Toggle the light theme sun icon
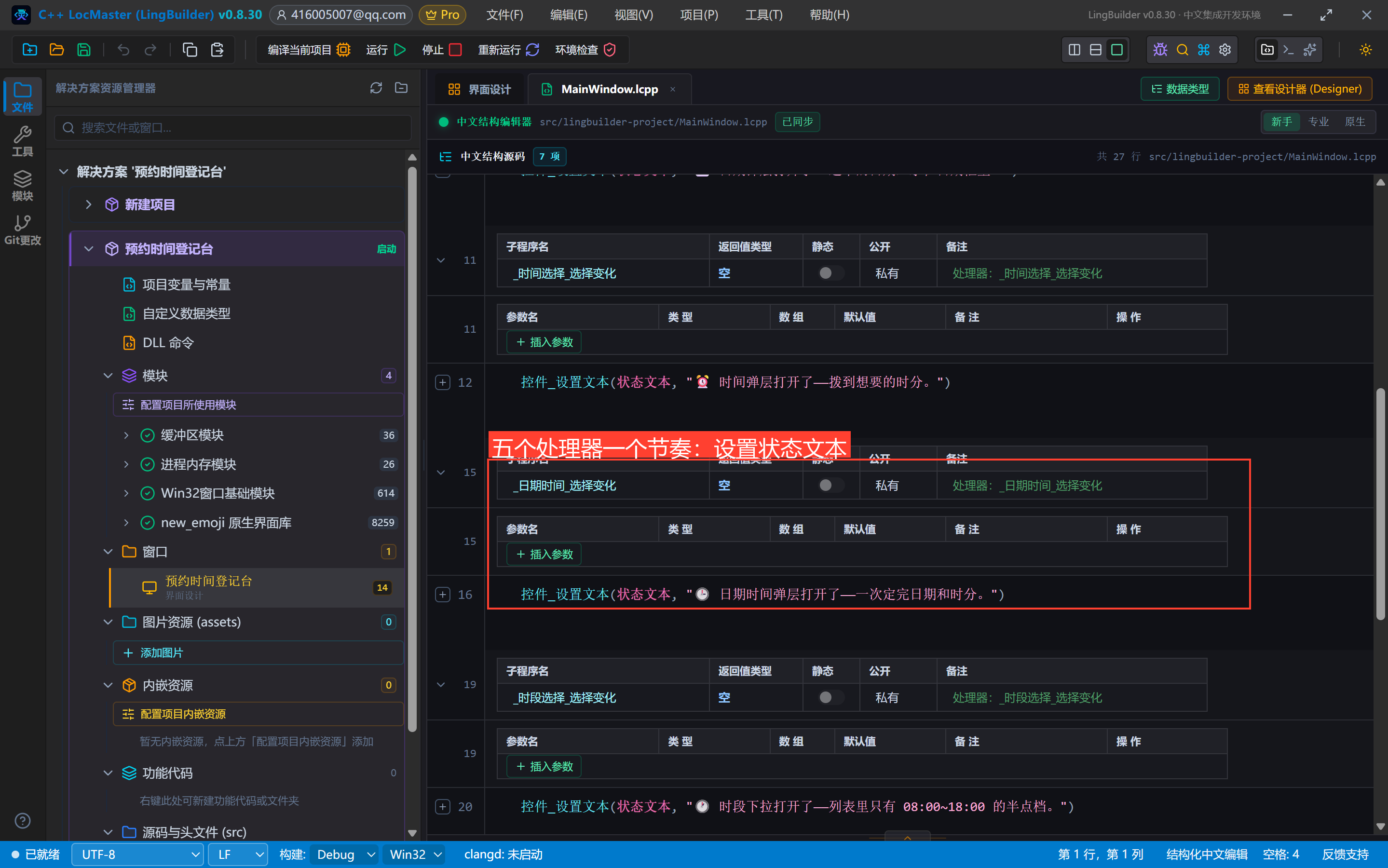Viewport: 1388px width, 868px height. click(x=1366, y=50)
